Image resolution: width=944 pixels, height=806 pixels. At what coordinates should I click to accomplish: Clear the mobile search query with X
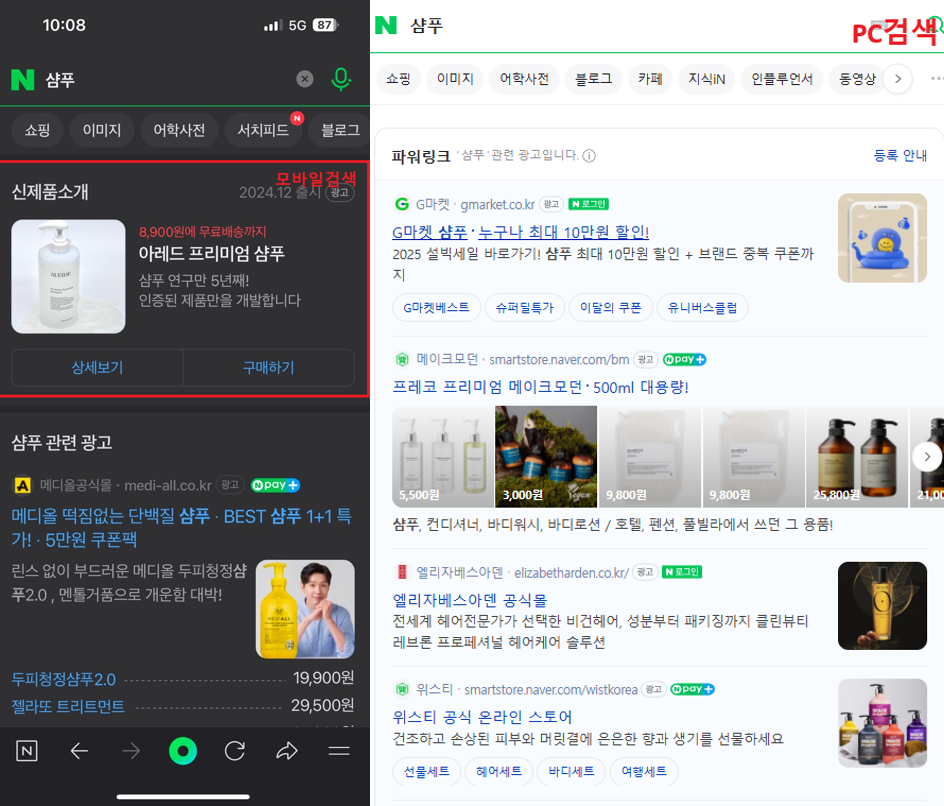click(x=305, y=79)
